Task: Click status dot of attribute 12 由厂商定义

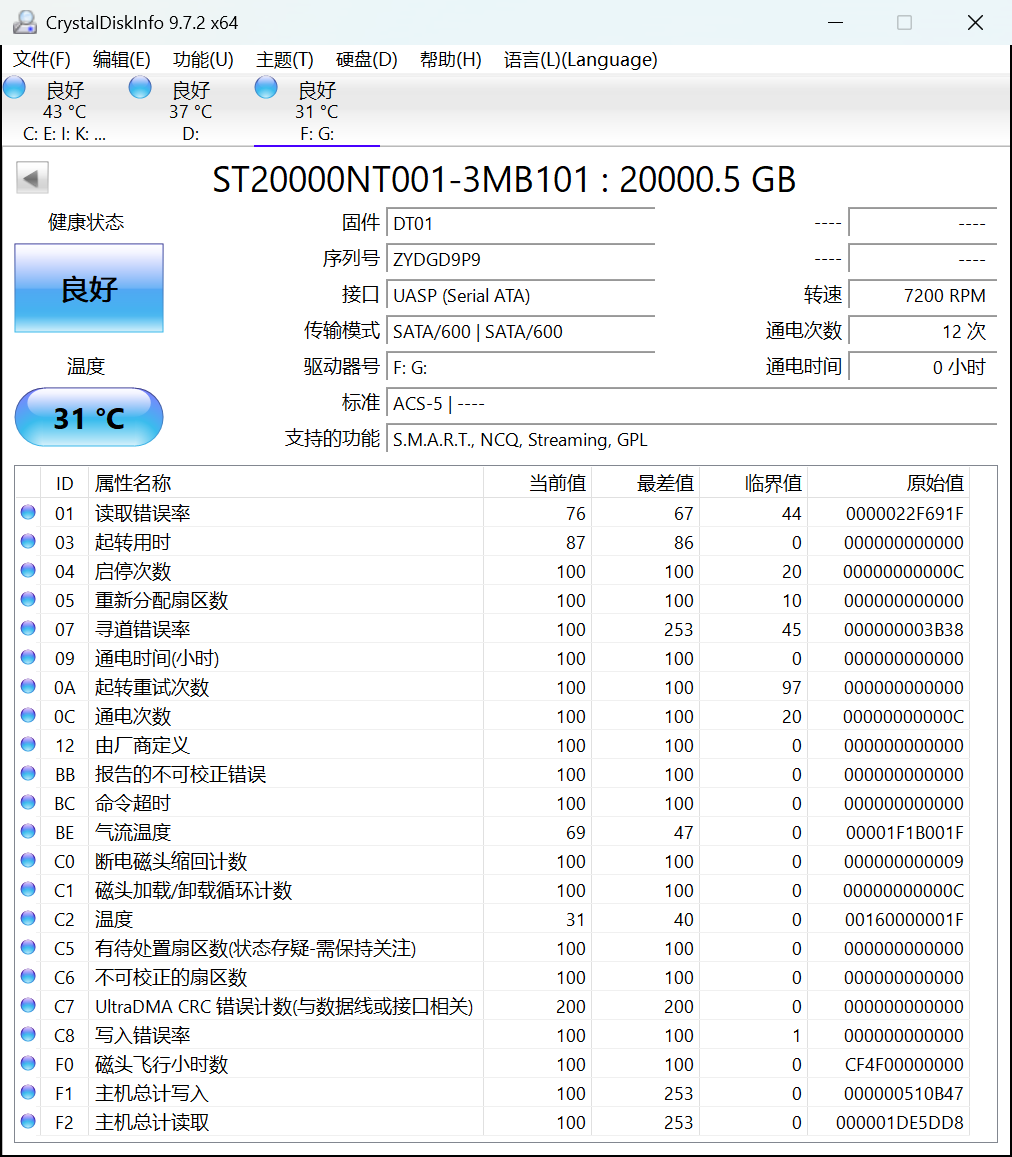Action: (x=28, y=745)
